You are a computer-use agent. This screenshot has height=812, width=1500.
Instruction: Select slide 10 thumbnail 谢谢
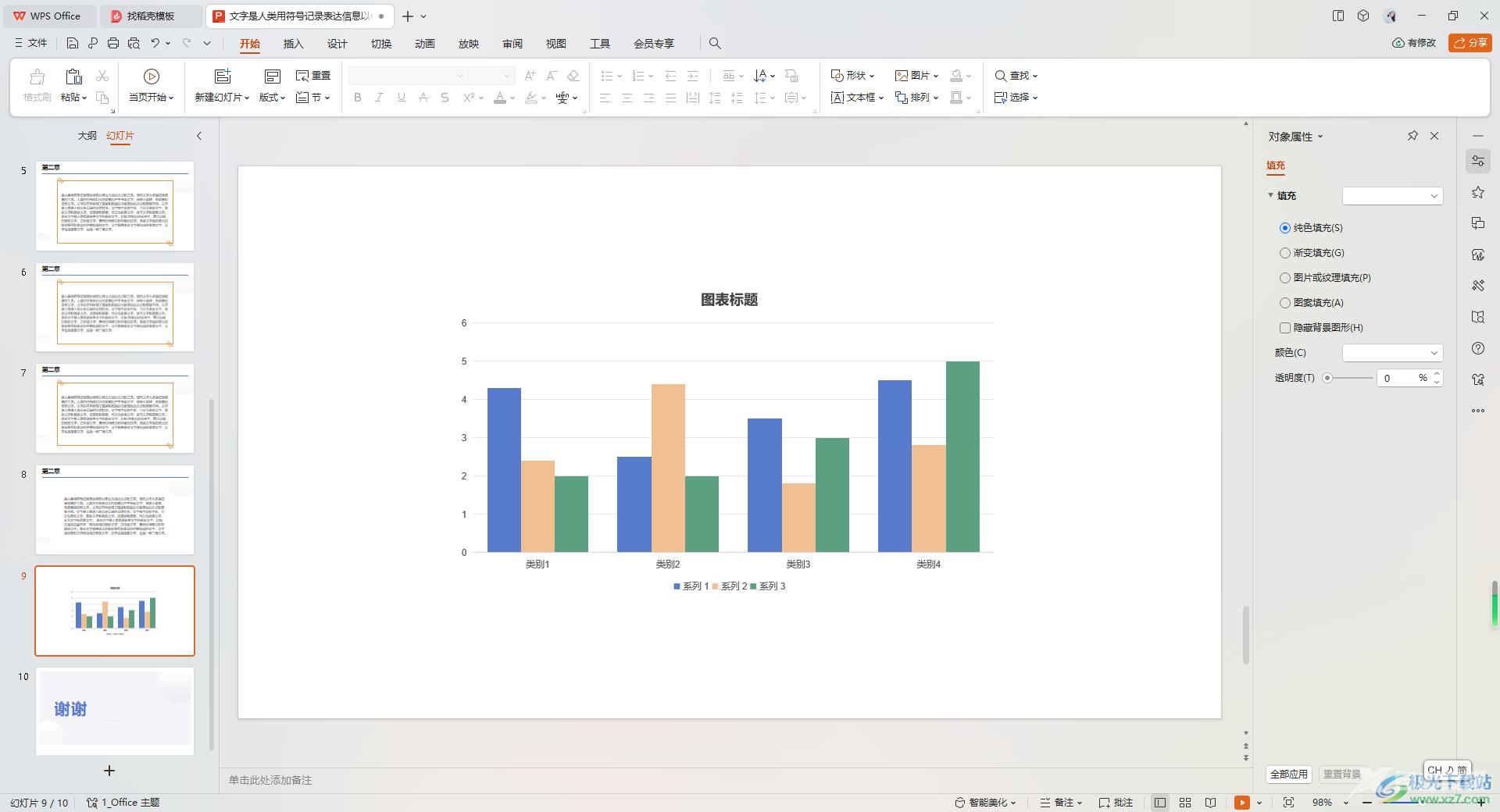(115, 710)
